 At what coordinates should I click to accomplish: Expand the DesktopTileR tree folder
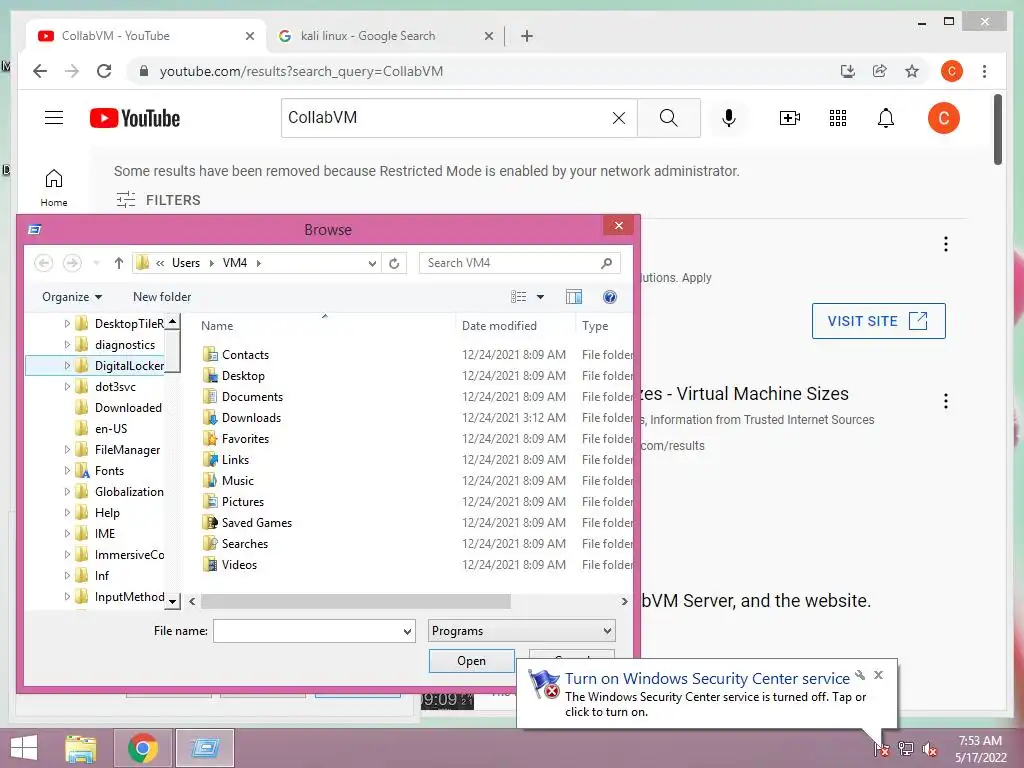pyautogui.click(x=67, y=323)
